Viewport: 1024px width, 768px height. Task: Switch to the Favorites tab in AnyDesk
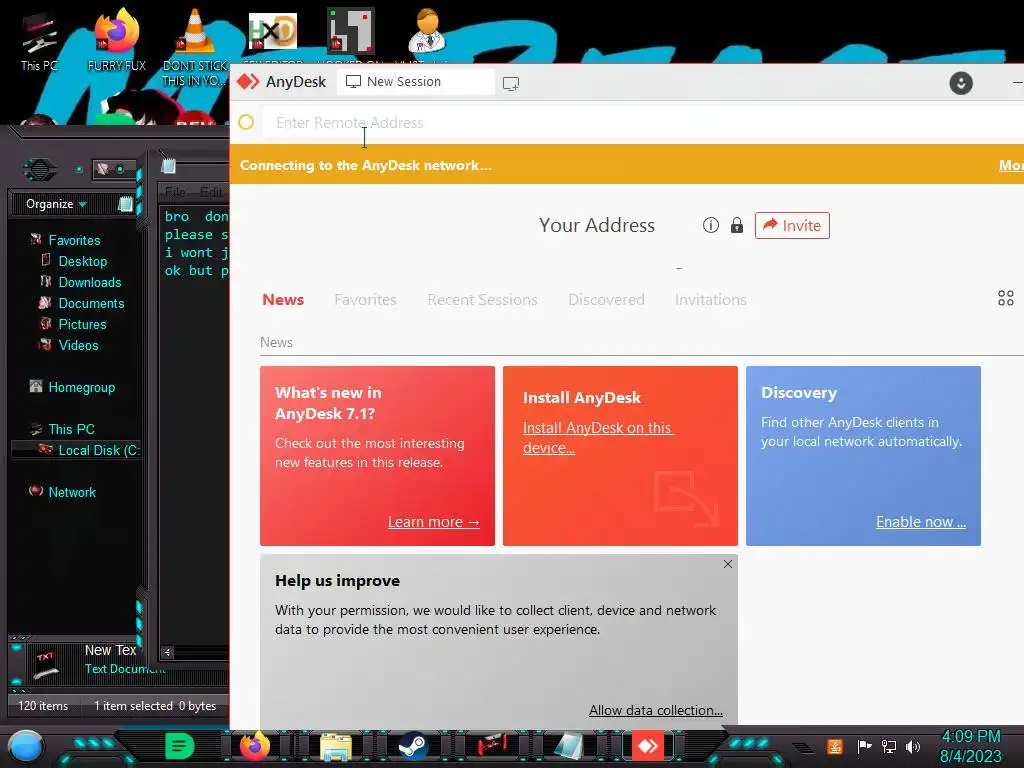(x=365, y=300)
